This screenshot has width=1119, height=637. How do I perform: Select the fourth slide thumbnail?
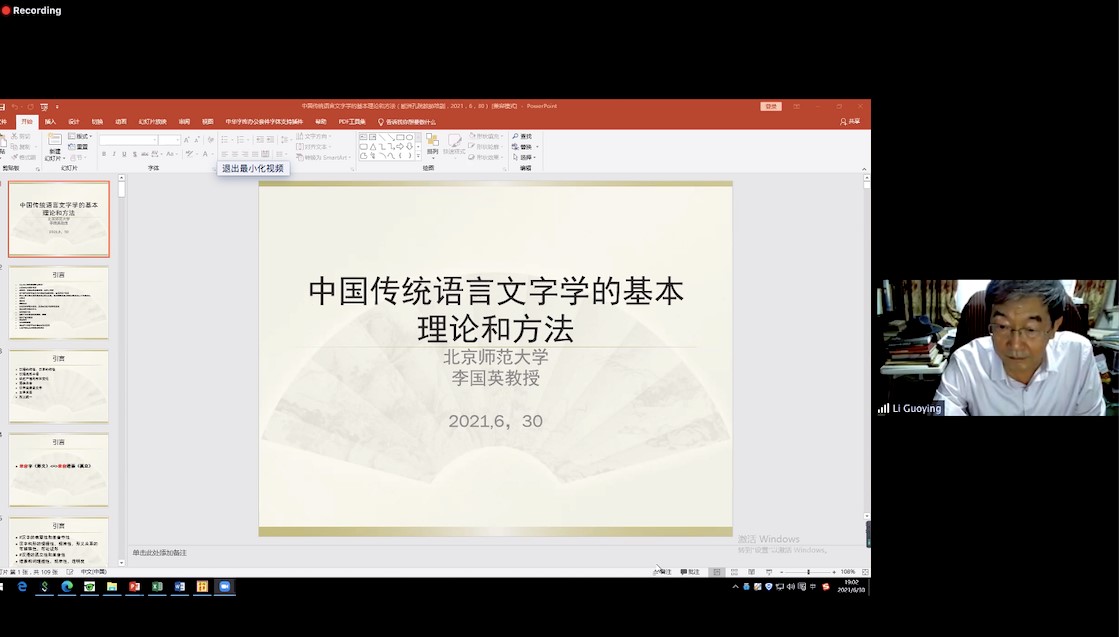click(59, 469)
